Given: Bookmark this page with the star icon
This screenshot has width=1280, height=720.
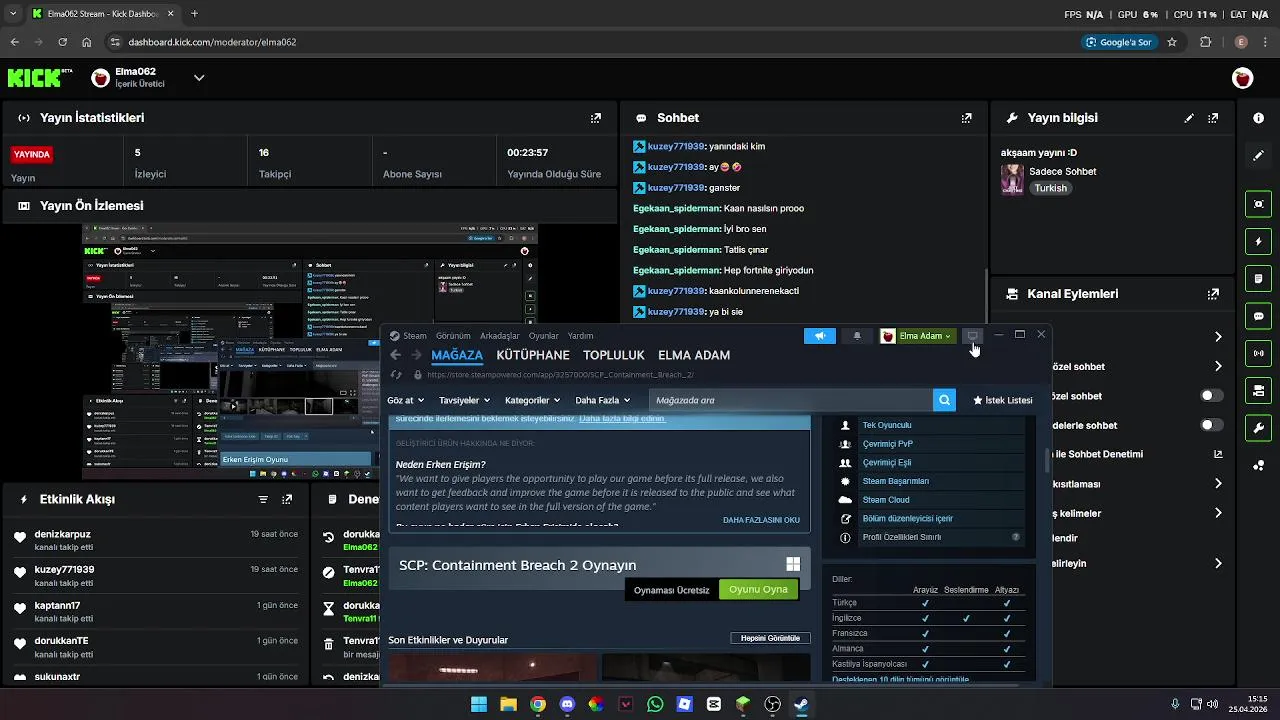Looking at the screenshot, I should 1172,42.
